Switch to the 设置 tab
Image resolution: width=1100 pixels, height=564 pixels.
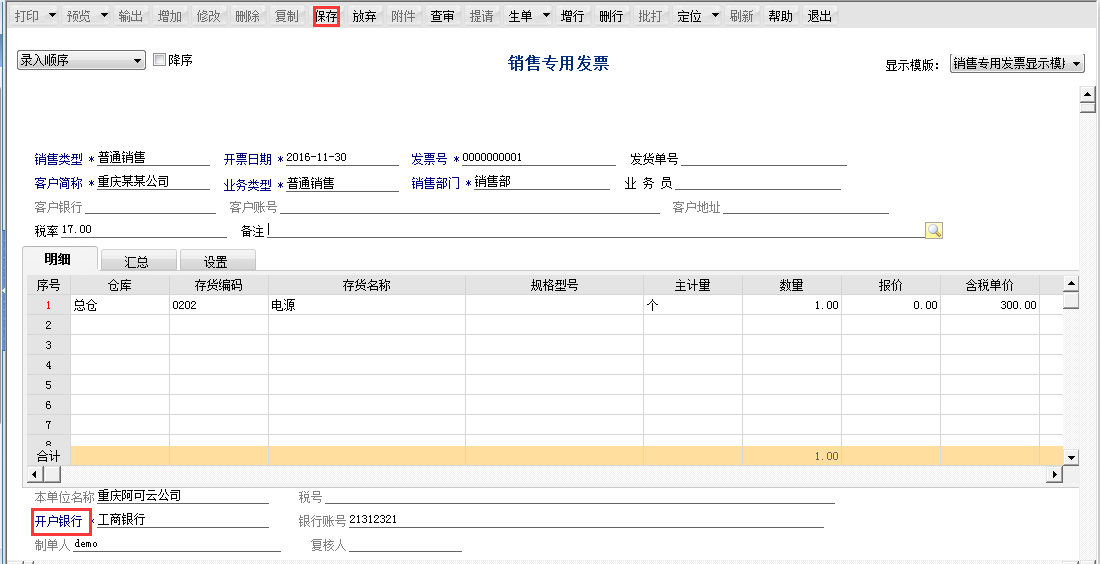click(x=215, y=262)
